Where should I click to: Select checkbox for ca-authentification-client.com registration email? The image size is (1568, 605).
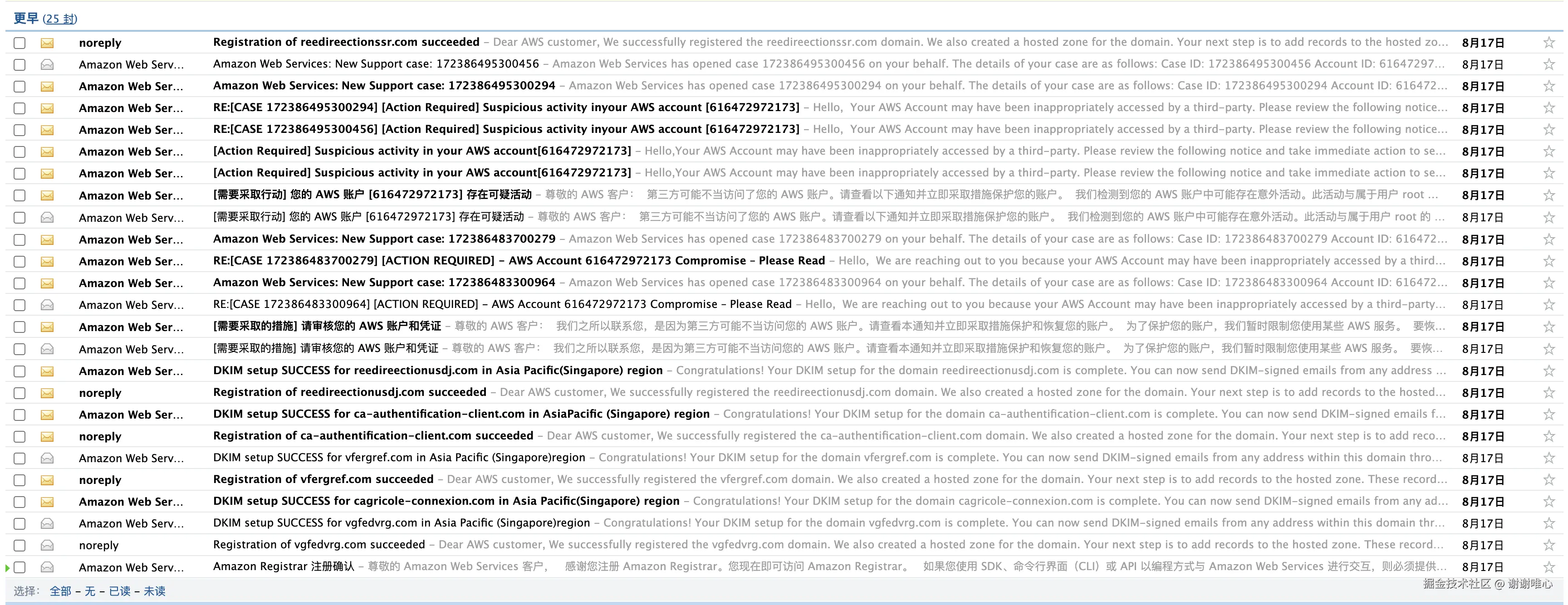[20, 436]
